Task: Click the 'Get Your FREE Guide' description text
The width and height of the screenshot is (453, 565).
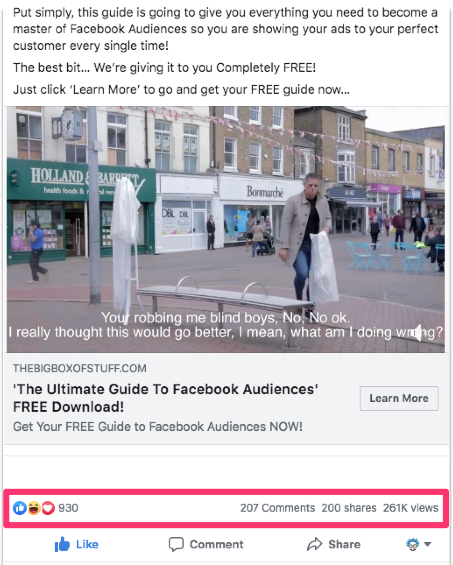Action: coord(158,427)
